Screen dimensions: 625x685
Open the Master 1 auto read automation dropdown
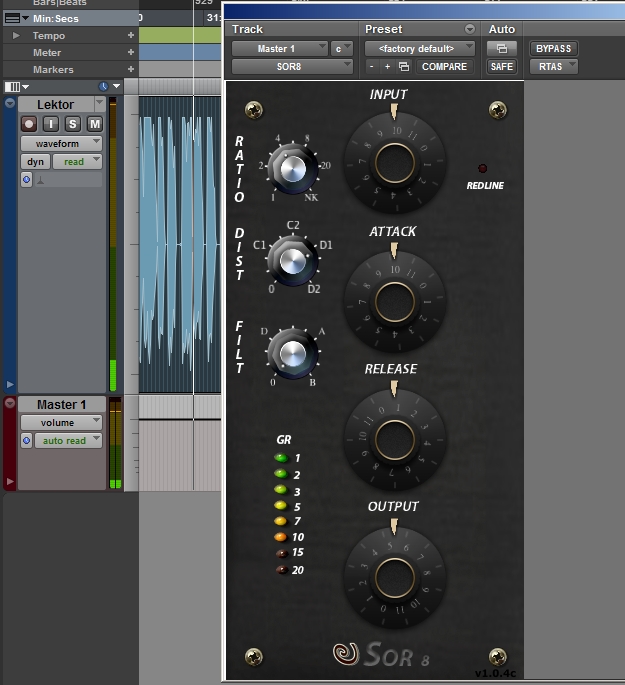point(68,441)
